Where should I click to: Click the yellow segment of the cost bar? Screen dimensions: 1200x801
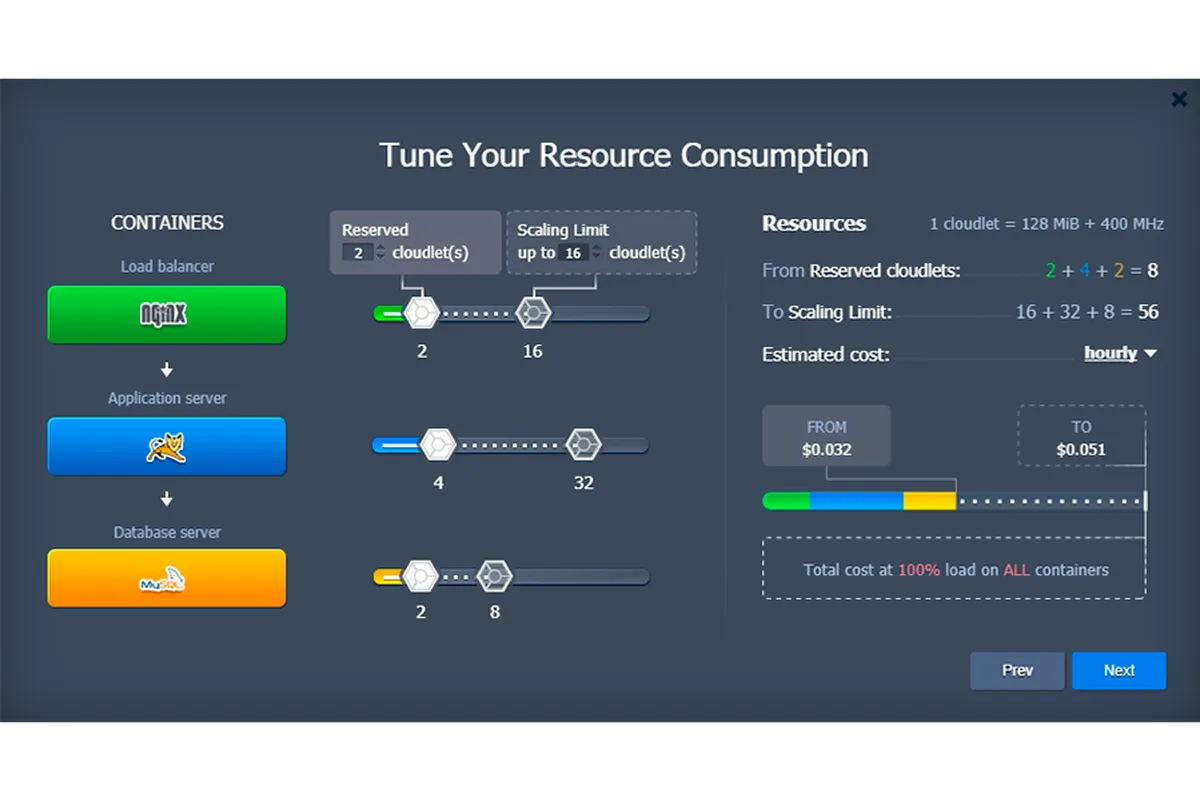point(930,501)
